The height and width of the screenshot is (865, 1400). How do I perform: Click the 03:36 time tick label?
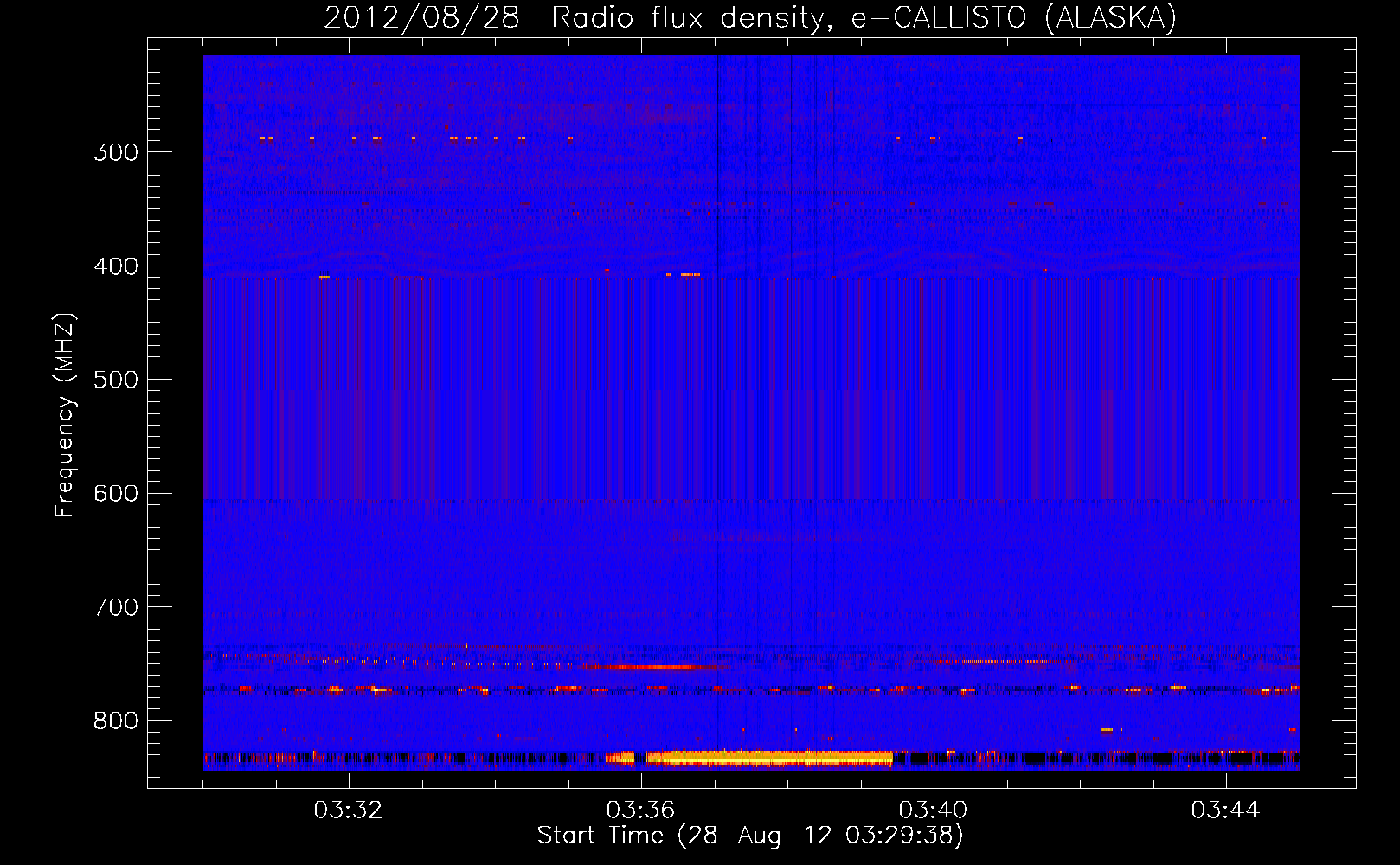pos(640,811)
